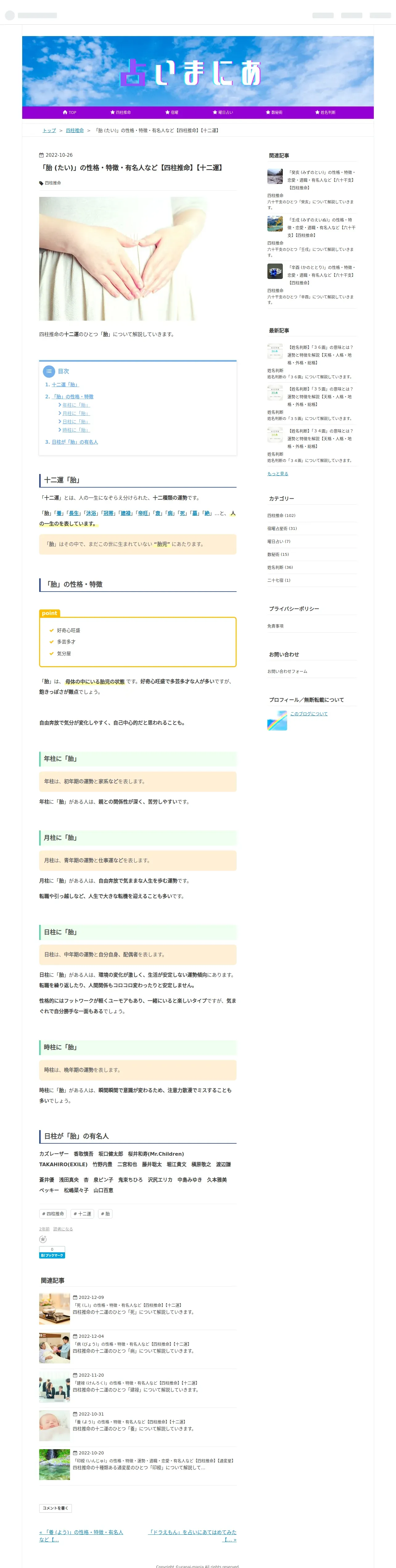Click calendar icon beside 2022-12-09

click(x=75, y=1297)
